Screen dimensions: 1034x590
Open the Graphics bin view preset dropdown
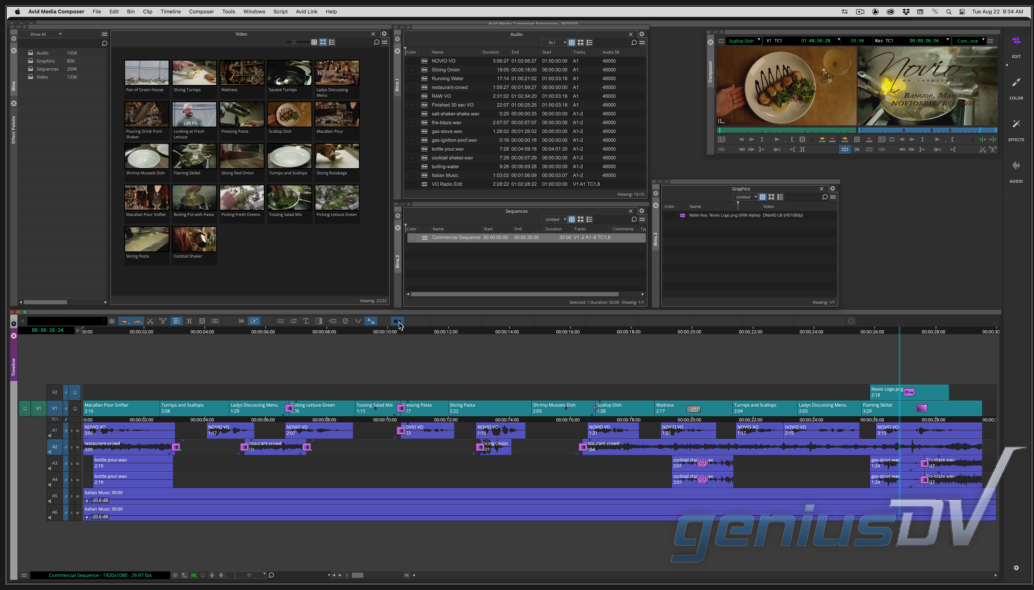click(x=746, y=197)
